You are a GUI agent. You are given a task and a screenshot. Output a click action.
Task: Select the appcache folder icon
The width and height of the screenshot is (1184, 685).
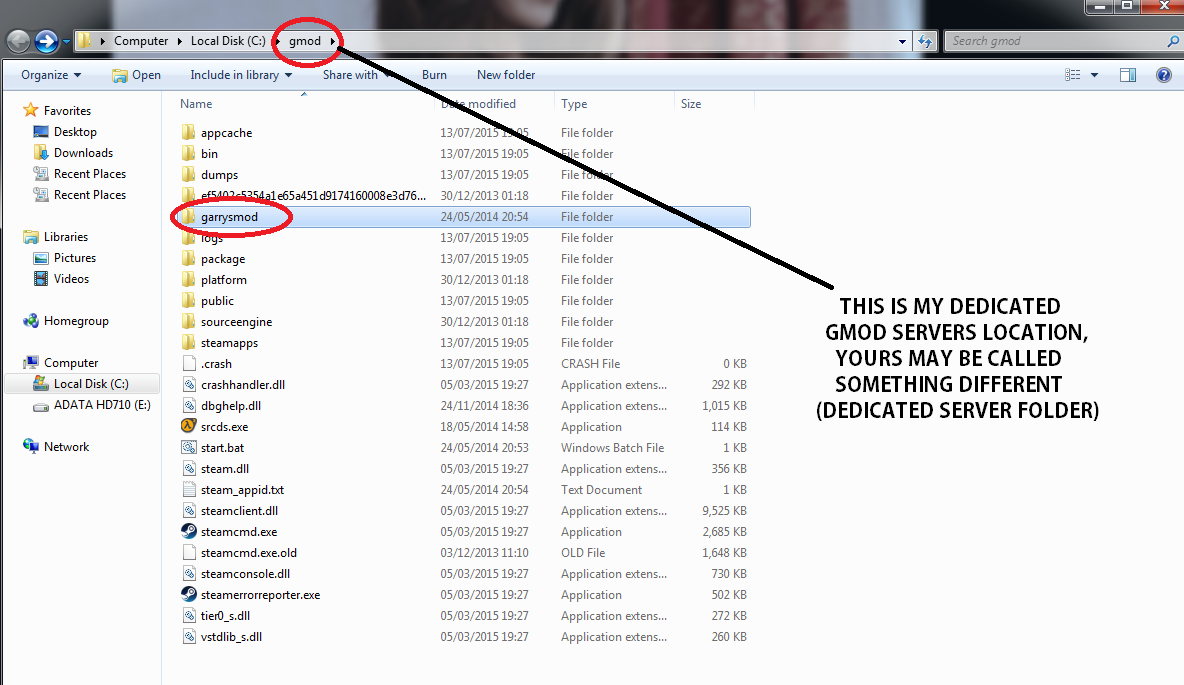coord(189,132)
